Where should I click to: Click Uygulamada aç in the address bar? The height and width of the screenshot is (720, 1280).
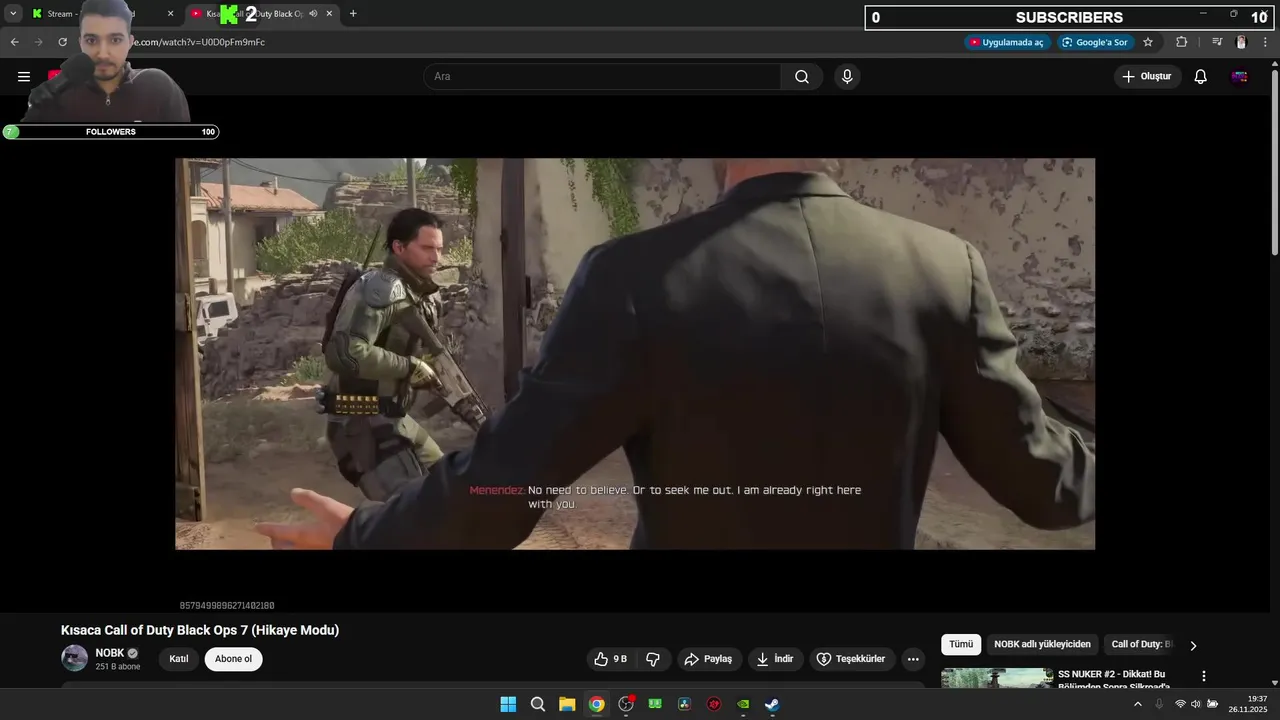[x=1007, y=42]
